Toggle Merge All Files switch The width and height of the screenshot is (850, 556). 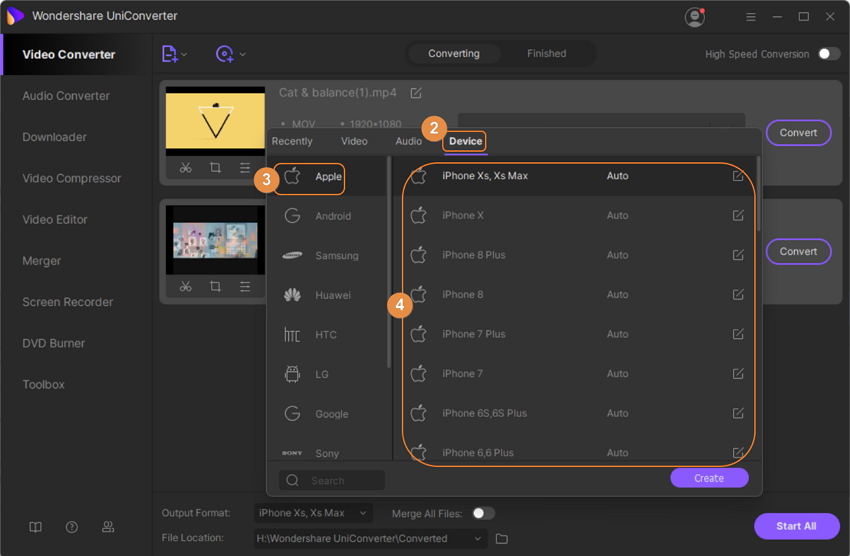click(483, 513)
